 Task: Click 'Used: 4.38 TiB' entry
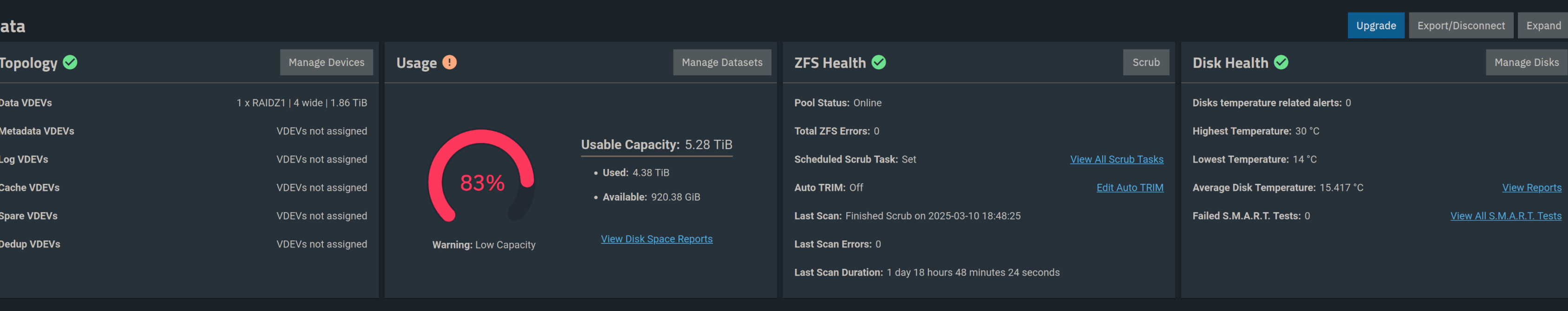click(x=636, y=173)
